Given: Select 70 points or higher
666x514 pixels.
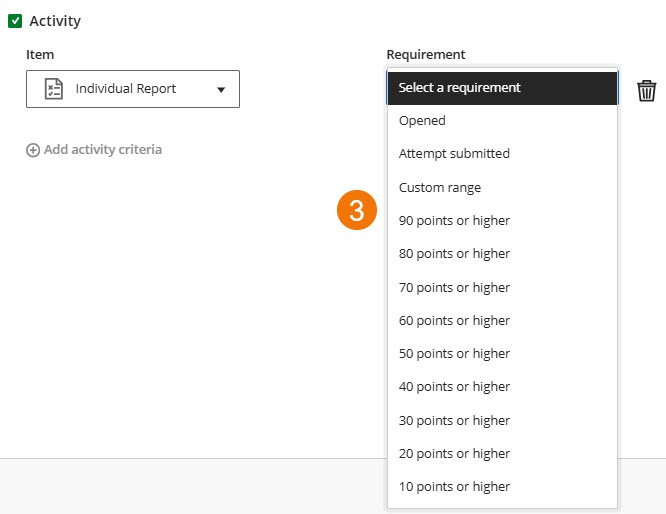Looking at the screenshot, I should 454,288.
